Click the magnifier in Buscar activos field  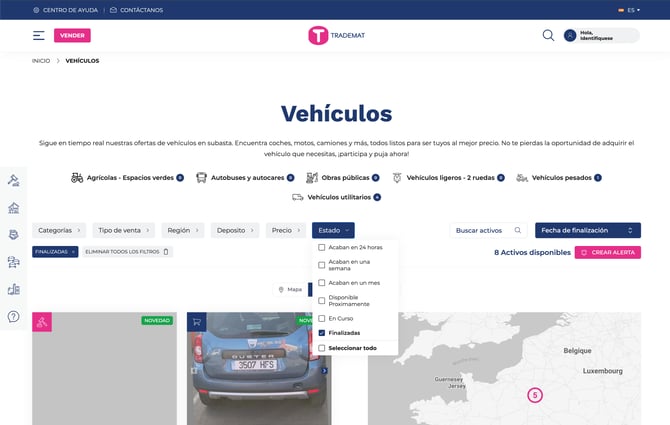(x=518, y=230)
